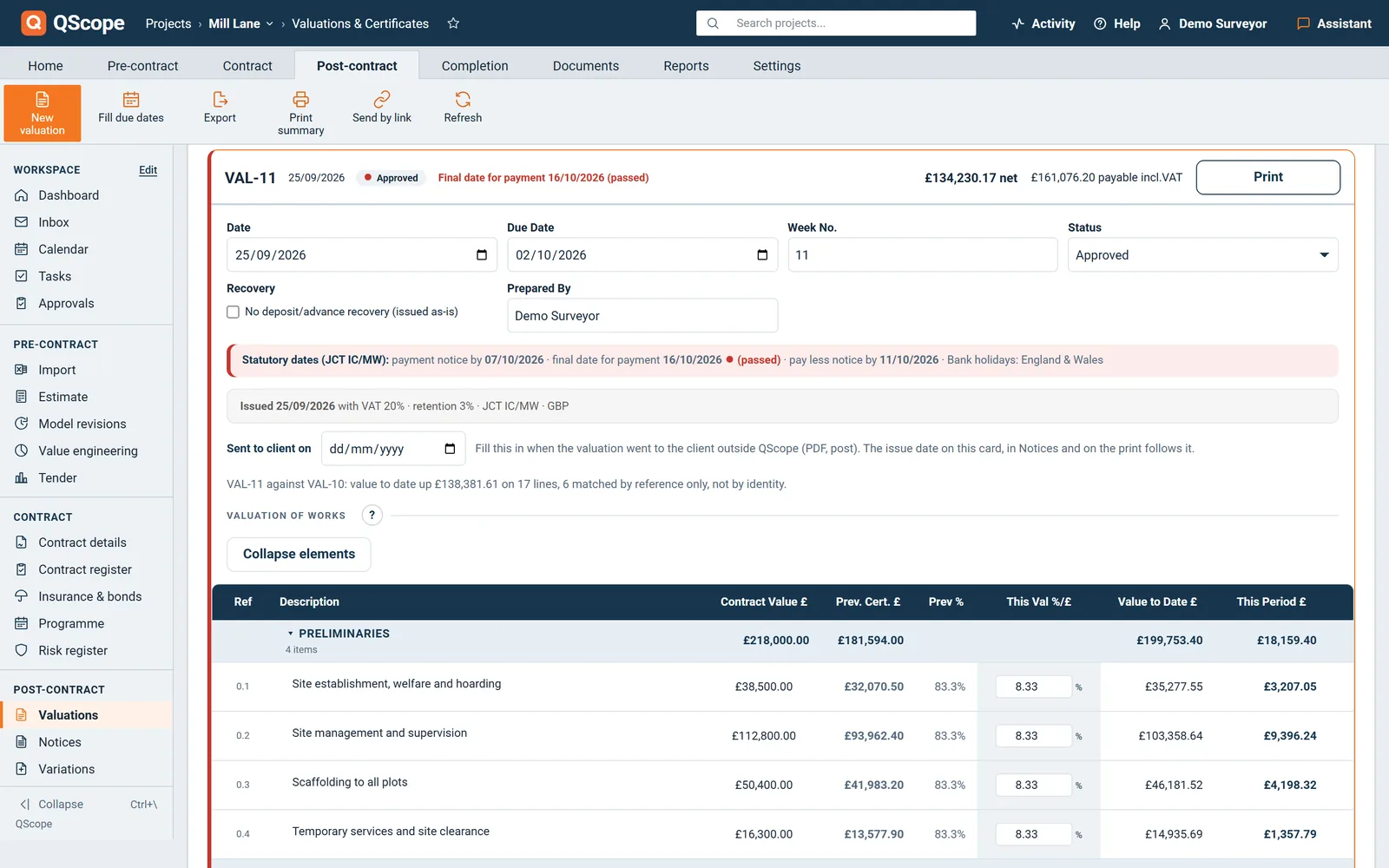
Task: Open the Assistant panel
Action: pyautogui.click(x=1334, y=23)
